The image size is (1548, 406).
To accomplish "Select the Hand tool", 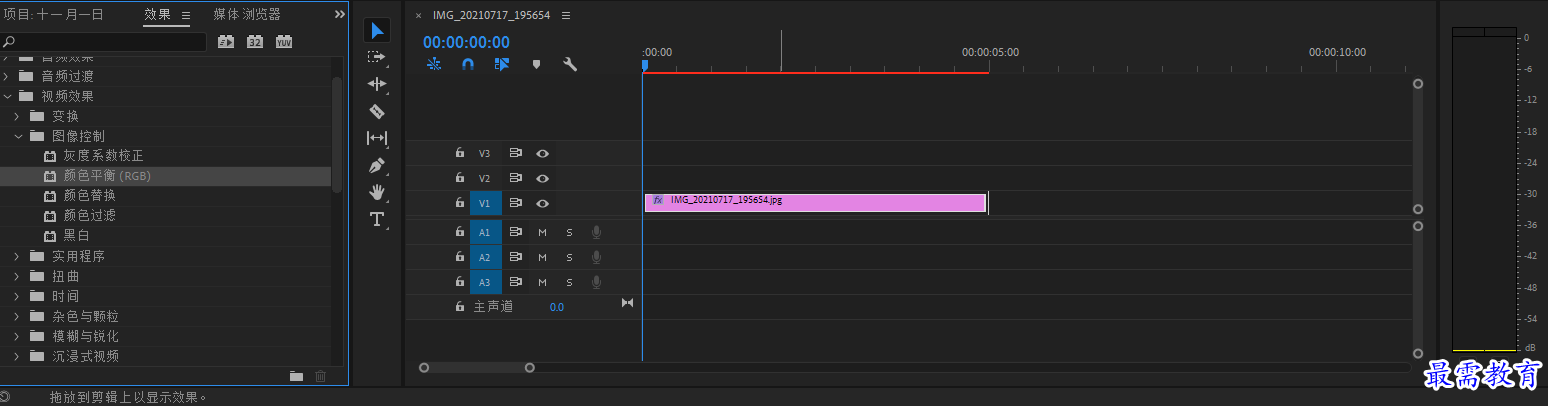I will tap(377, 192).
